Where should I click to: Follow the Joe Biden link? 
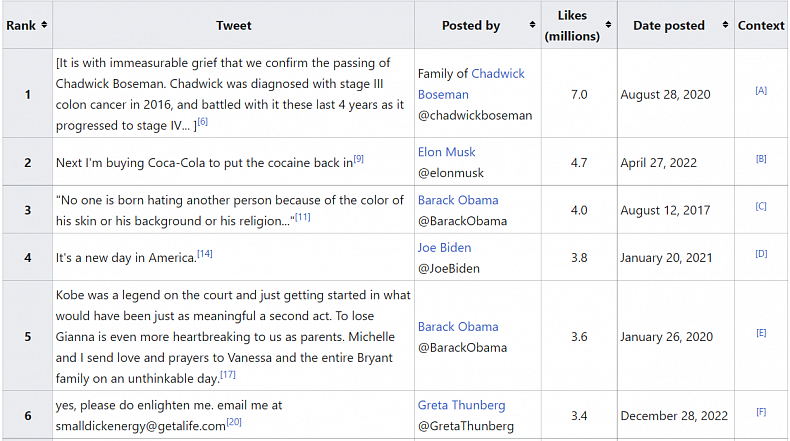444,247
